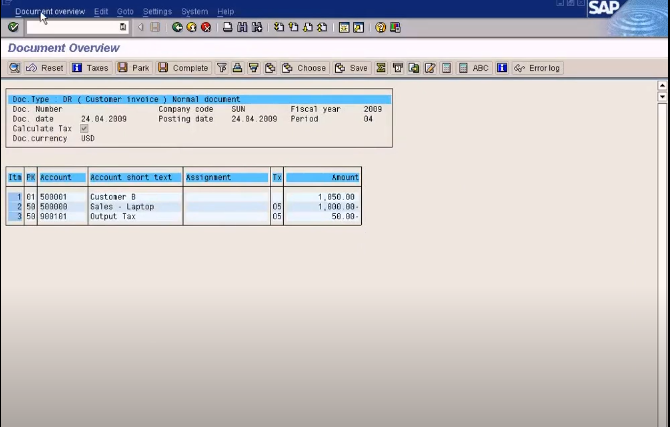Image resolution: width=670 pixels, height=427 pixels.
Task: Open the Edit menu
Action: point(101,12)
